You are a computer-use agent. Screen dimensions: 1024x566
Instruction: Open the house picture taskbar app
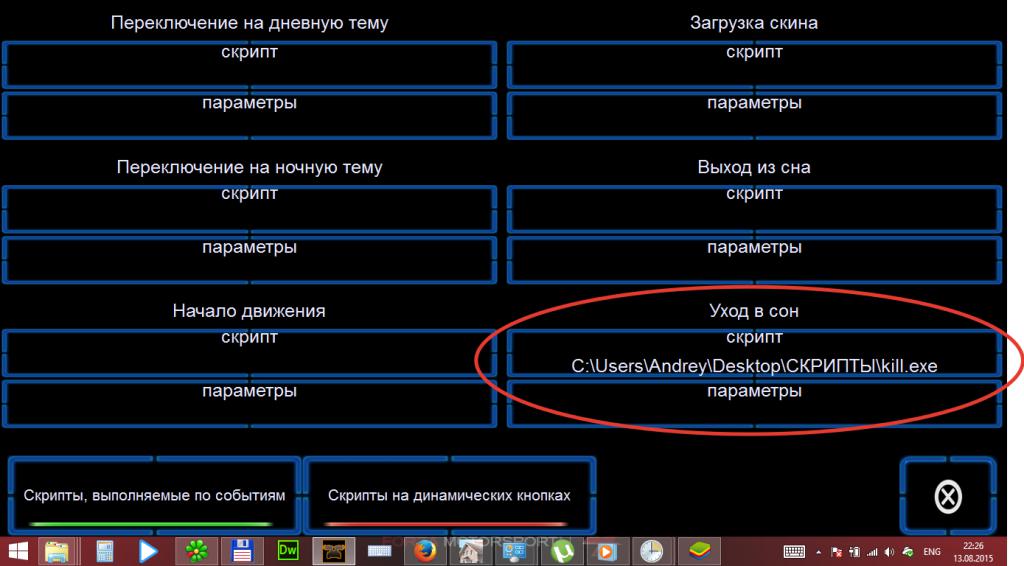click(470, 552)
